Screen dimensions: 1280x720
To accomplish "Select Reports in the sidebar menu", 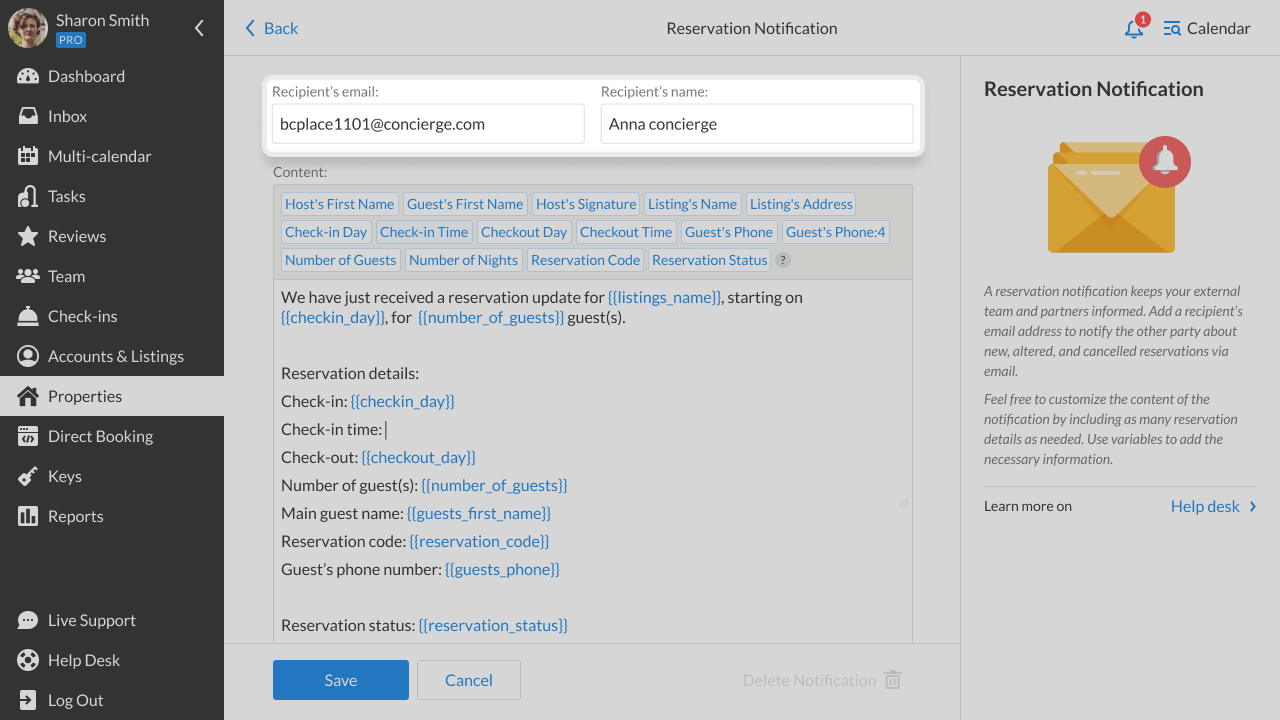I will click(76, 516).
